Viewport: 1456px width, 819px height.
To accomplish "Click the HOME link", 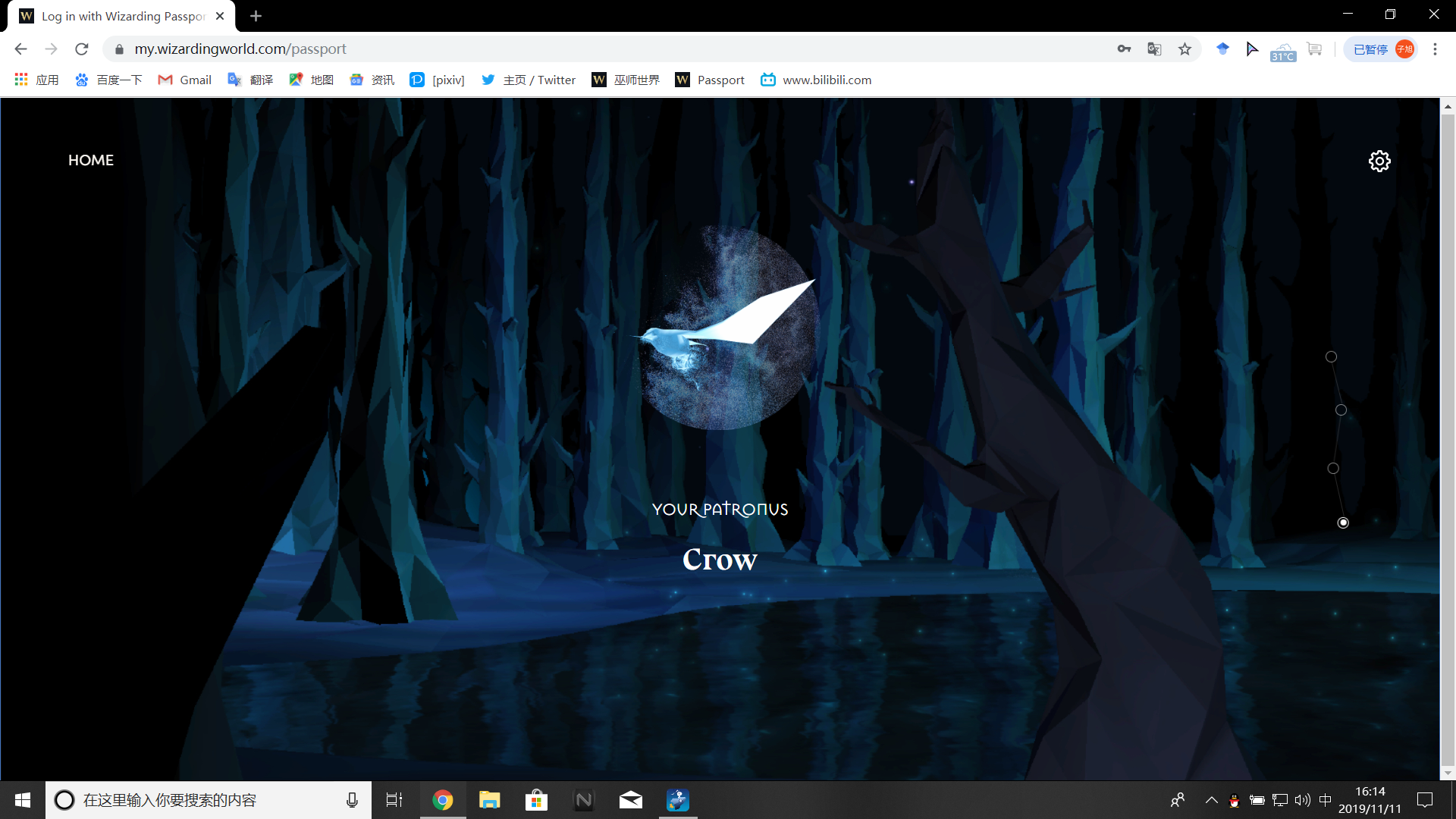I will [x=91, y=160].
